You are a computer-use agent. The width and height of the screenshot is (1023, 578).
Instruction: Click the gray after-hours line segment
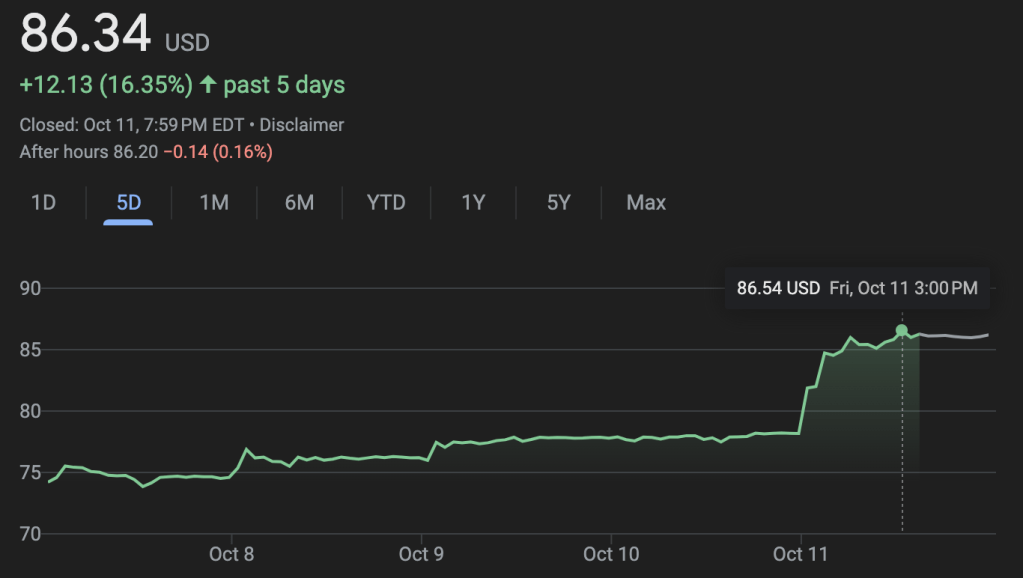pyautogui.click(x=955, y=336)
